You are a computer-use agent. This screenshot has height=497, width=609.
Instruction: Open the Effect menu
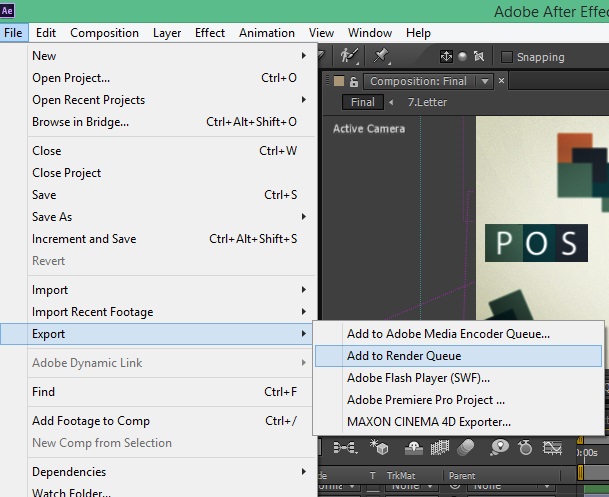tap(210, 33)
